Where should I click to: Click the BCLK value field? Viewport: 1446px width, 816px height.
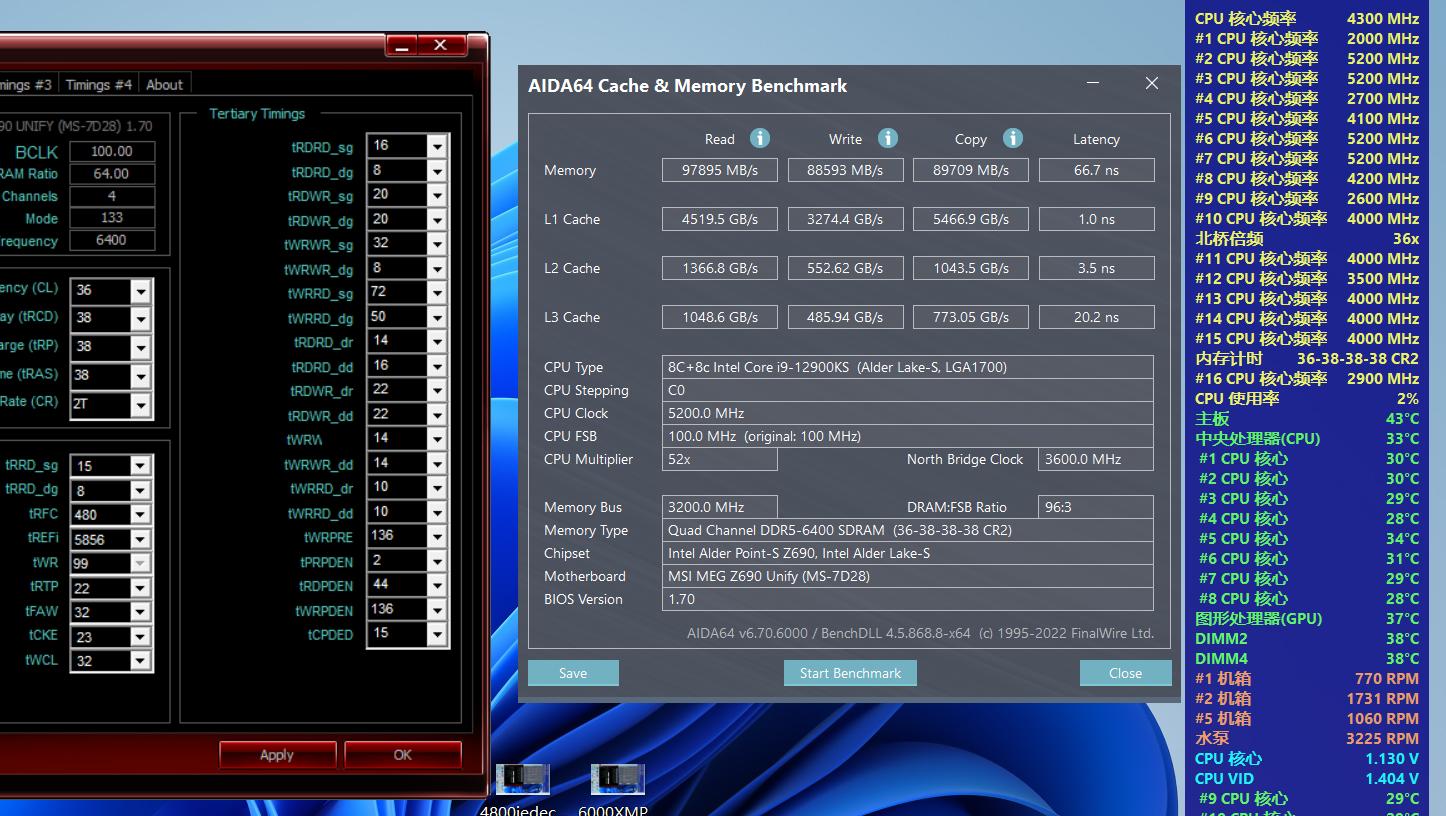click(x=111, y=152)
